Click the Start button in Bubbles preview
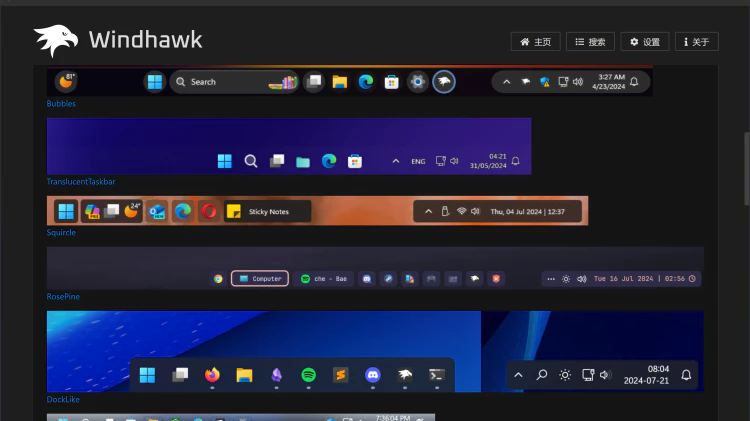 point(154,82)
